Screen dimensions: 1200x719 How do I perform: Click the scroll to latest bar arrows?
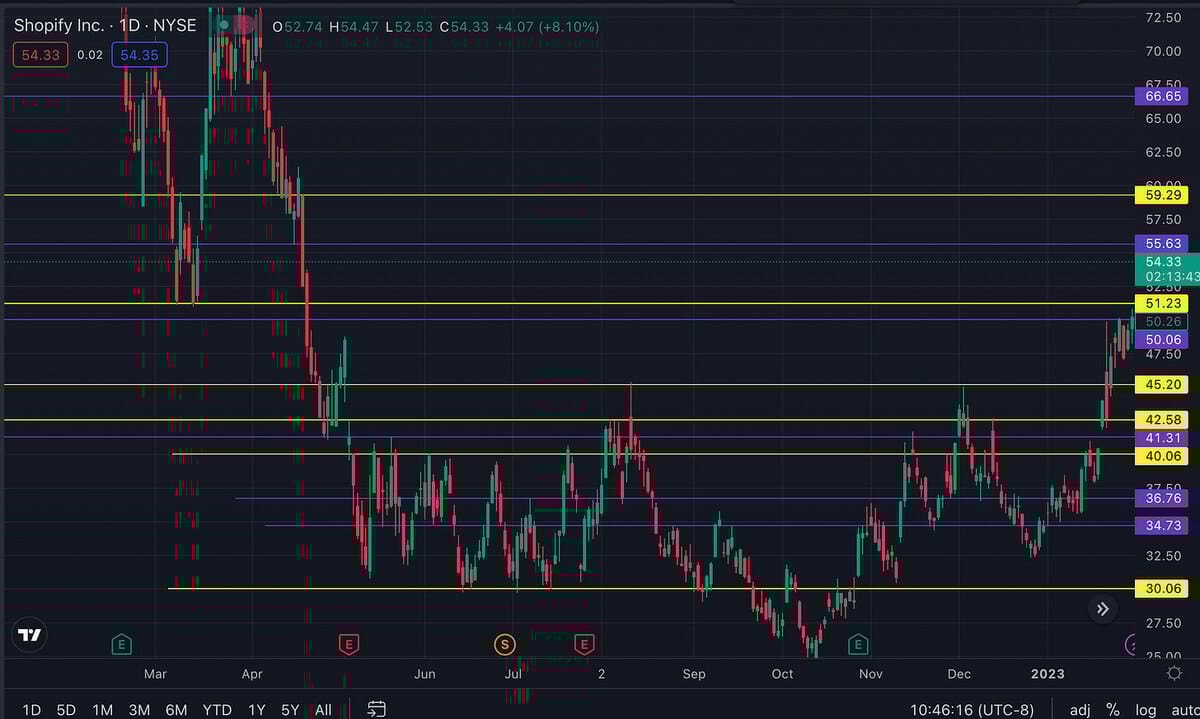coord(1102,609)
